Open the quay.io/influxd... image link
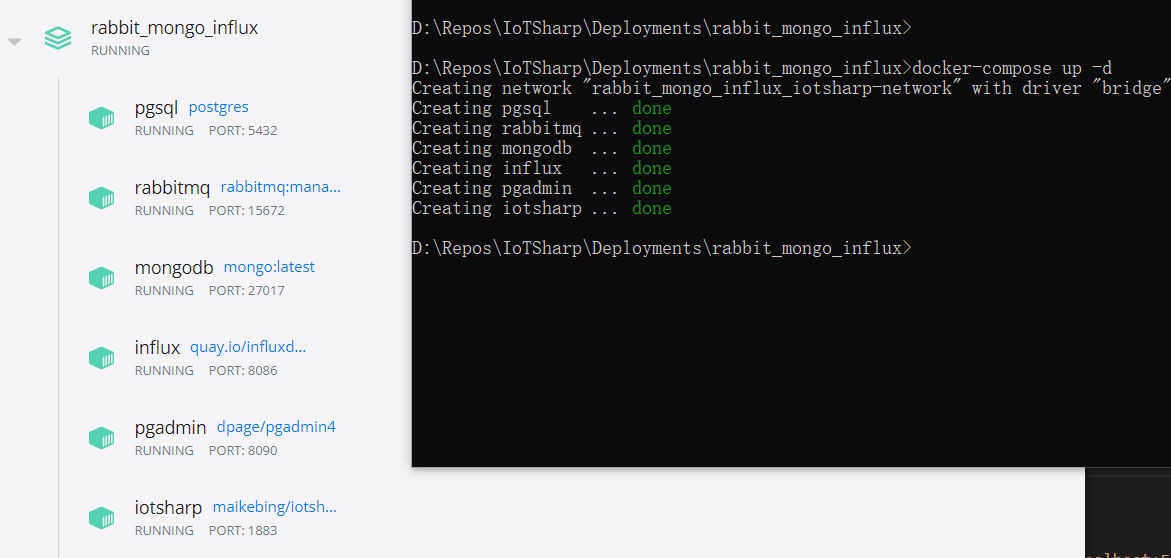The height and width of the screenshot is (558, 1171). [248, 347]
